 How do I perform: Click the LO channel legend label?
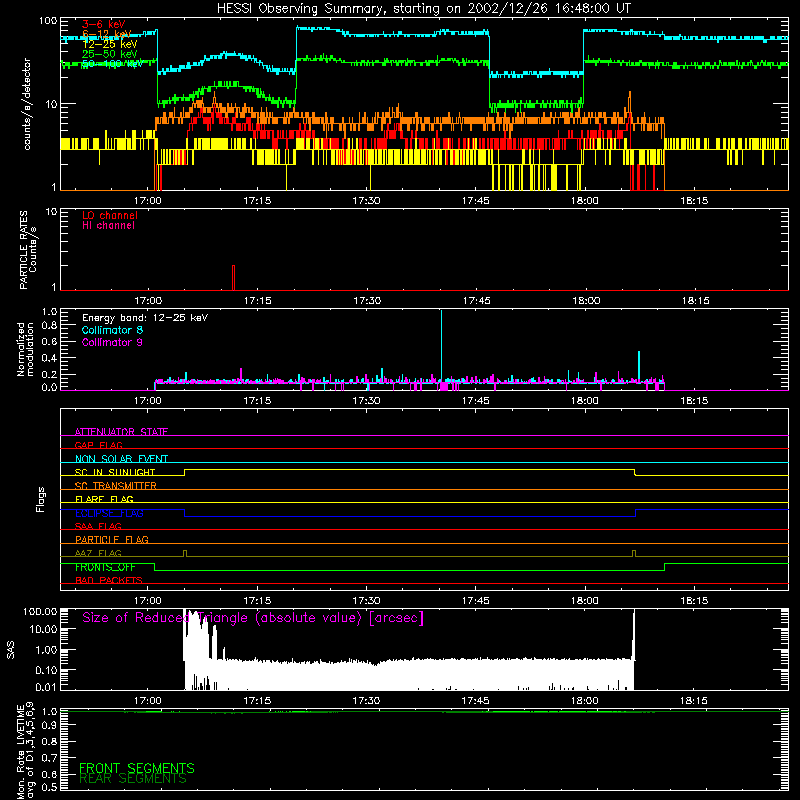110,215
